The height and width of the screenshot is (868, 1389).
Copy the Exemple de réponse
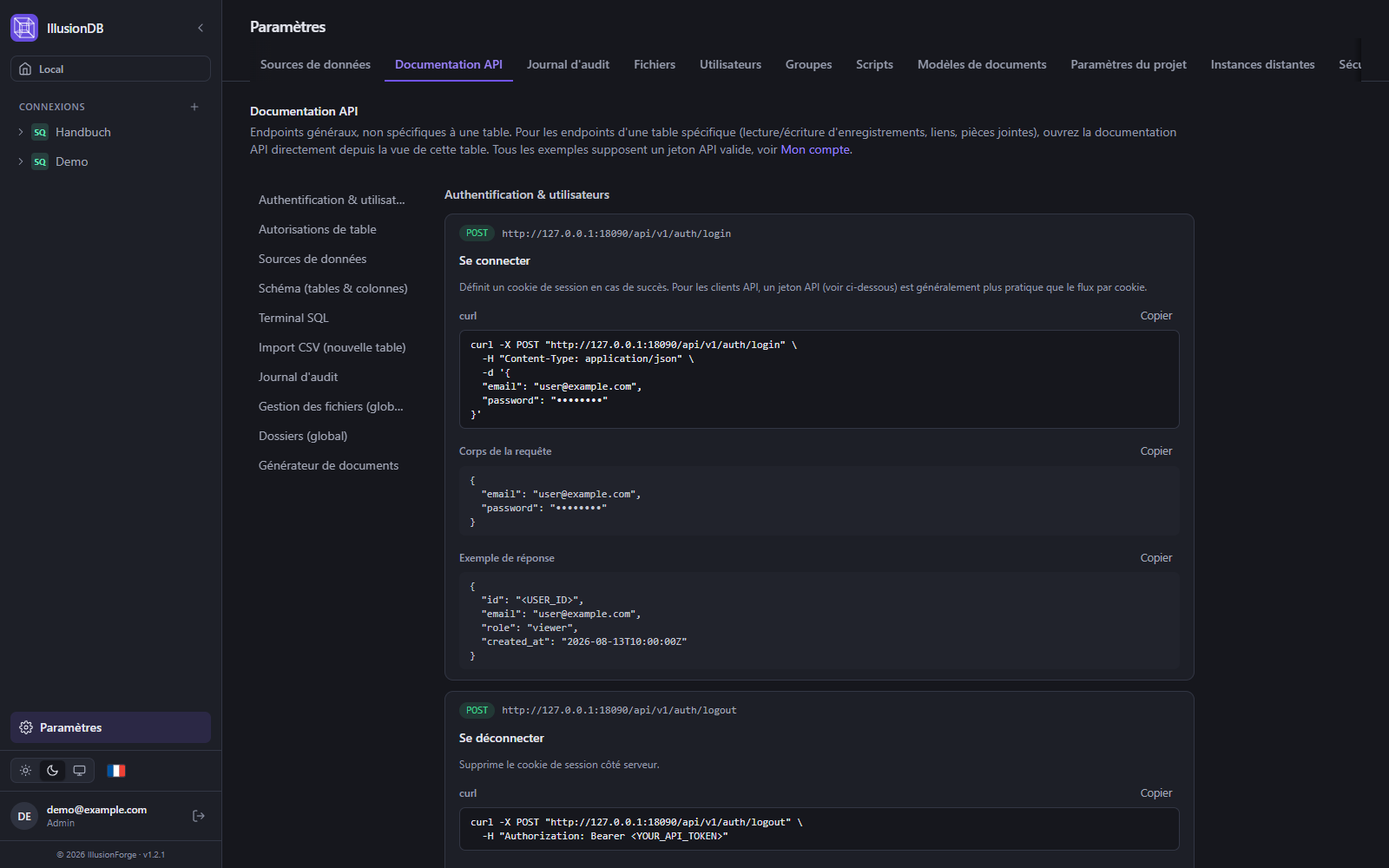tap(1156, 558)
